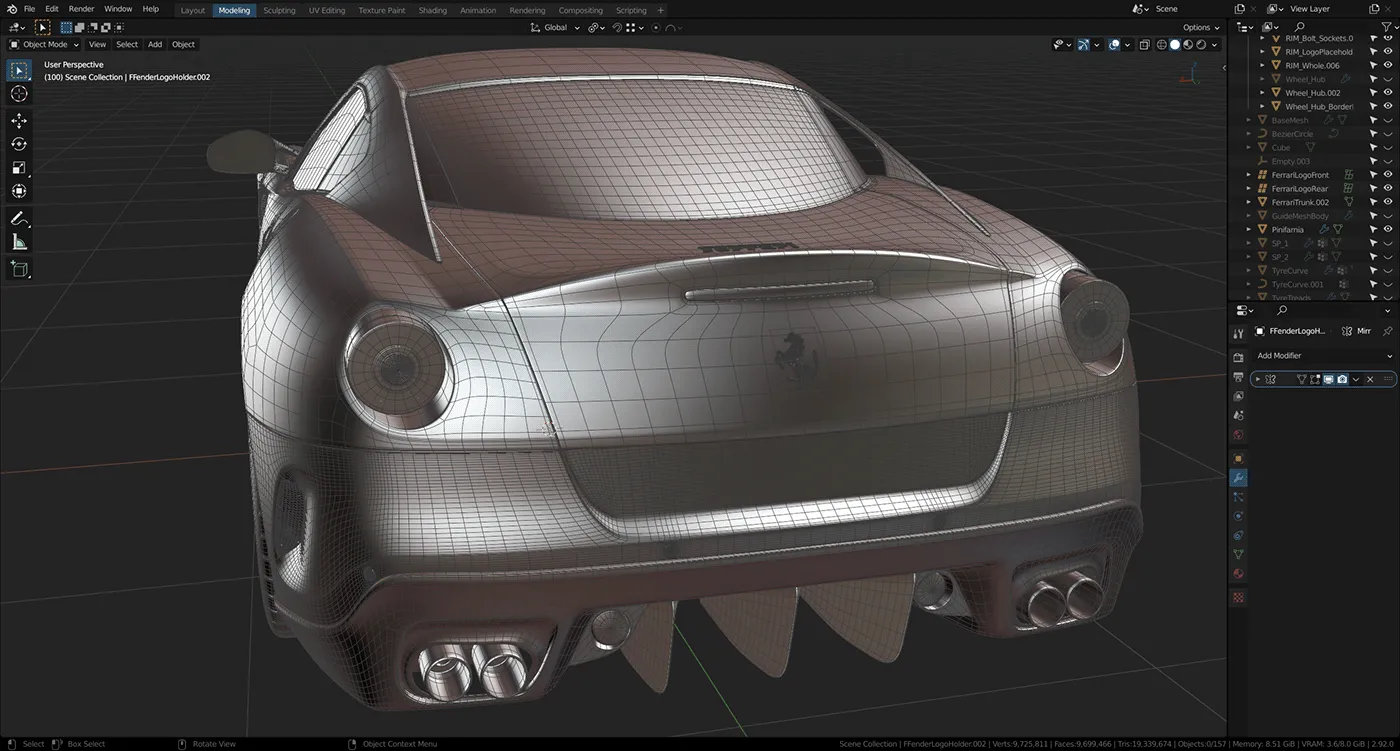The height and width of the screenshot is (751, 1400).
Task: Open the Render menu
Action: [x=81, y=9]
